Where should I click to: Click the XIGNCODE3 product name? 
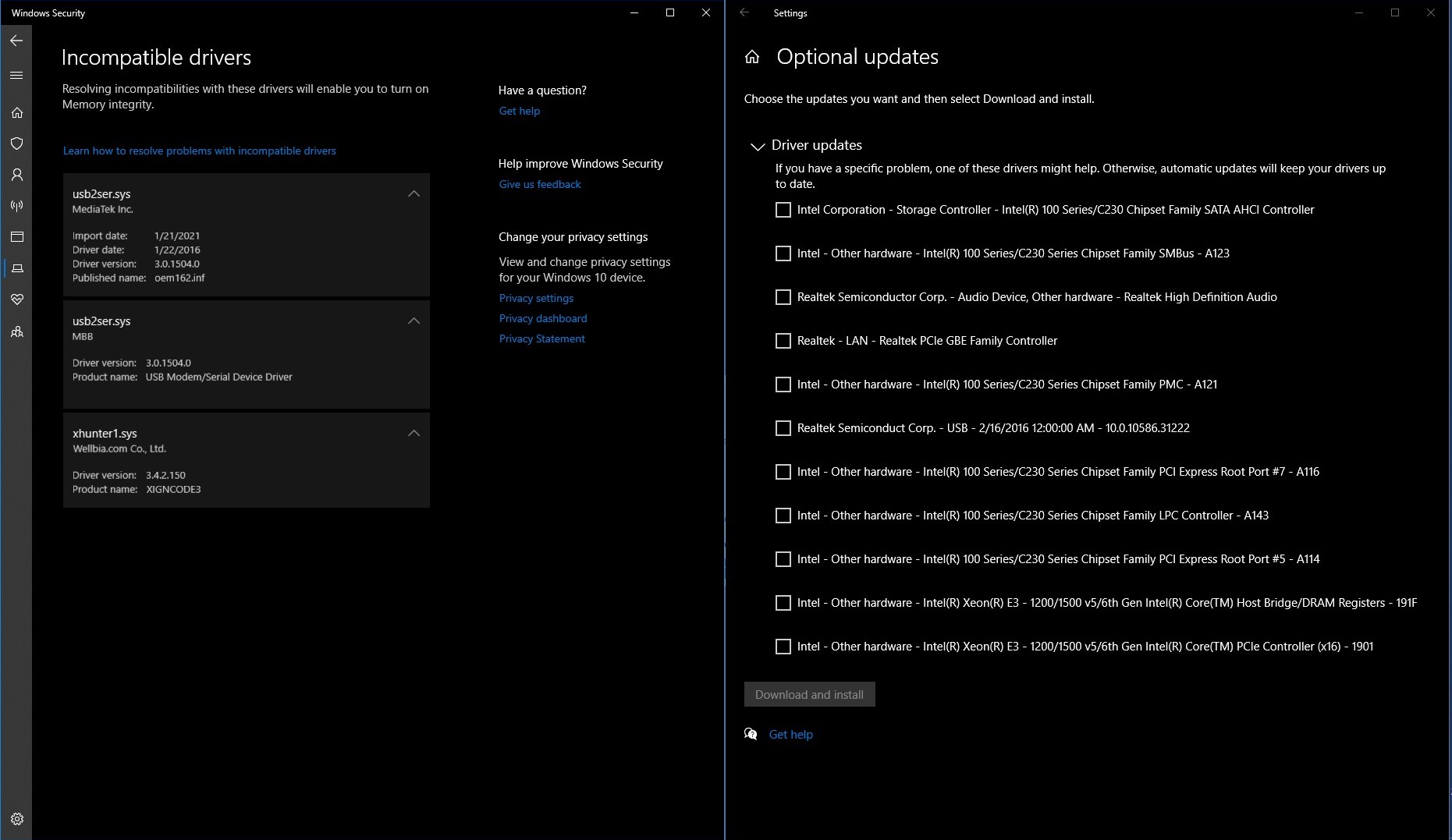173,489
